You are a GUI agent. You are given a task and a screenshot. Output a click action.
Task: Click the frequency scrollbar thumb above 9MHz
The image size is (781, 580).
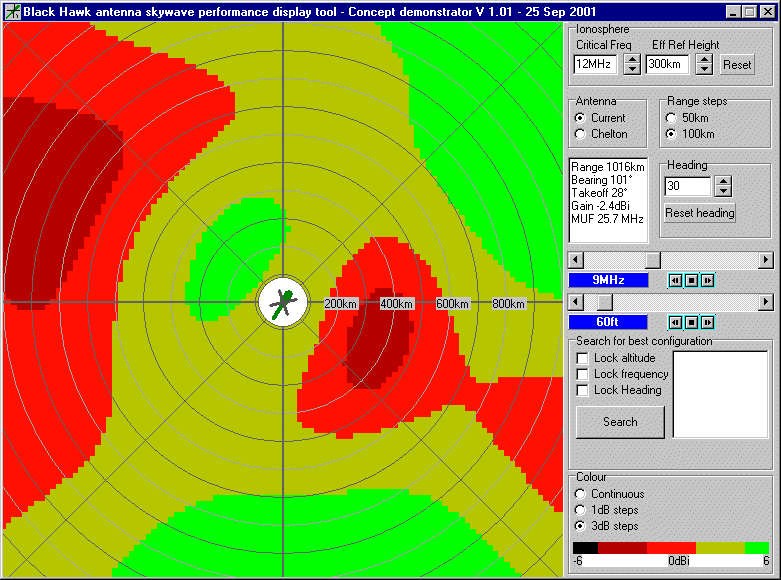tap(653, 260)
